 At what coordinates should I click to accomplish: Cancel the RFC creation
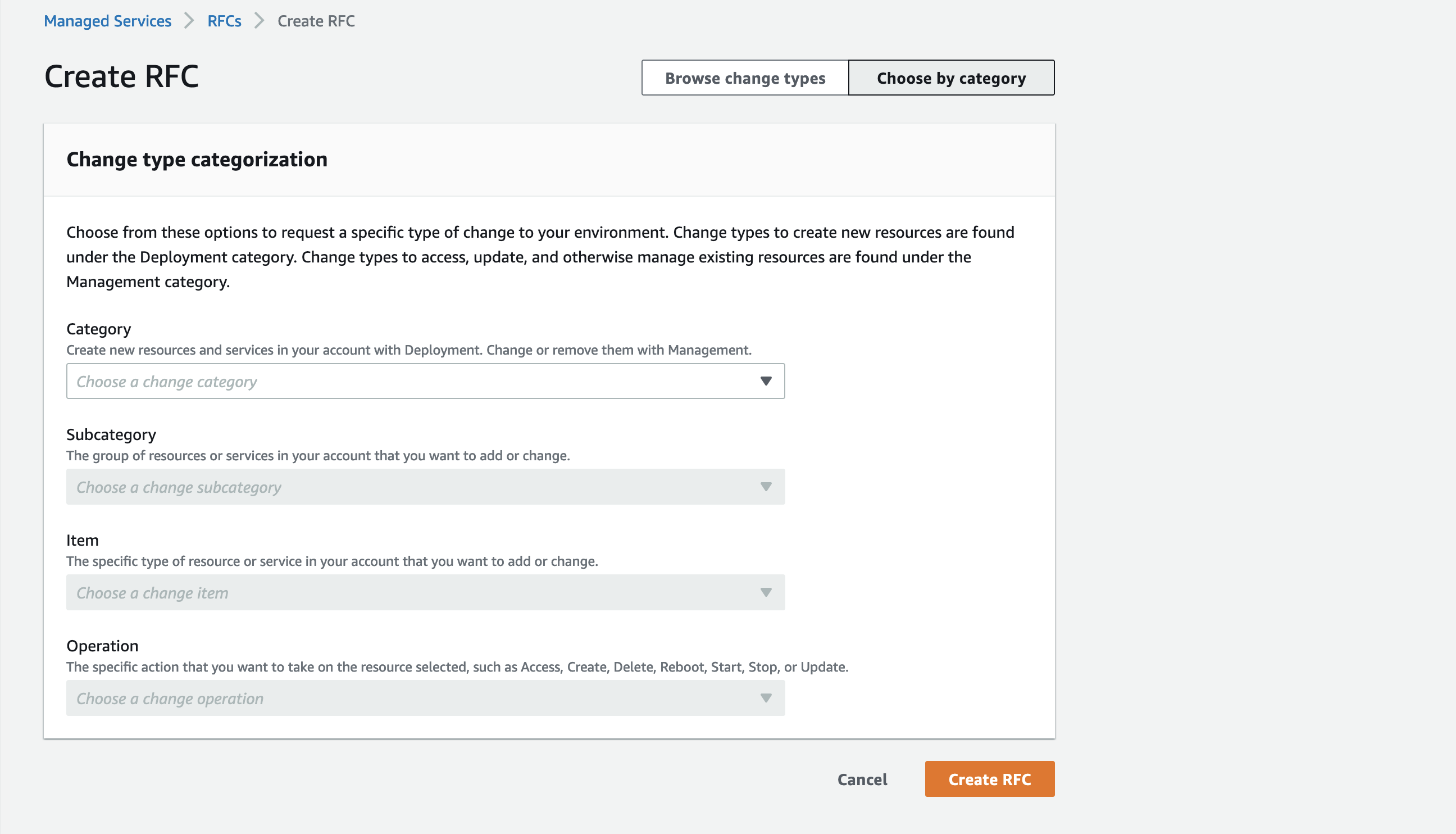[x=862, y=779]
